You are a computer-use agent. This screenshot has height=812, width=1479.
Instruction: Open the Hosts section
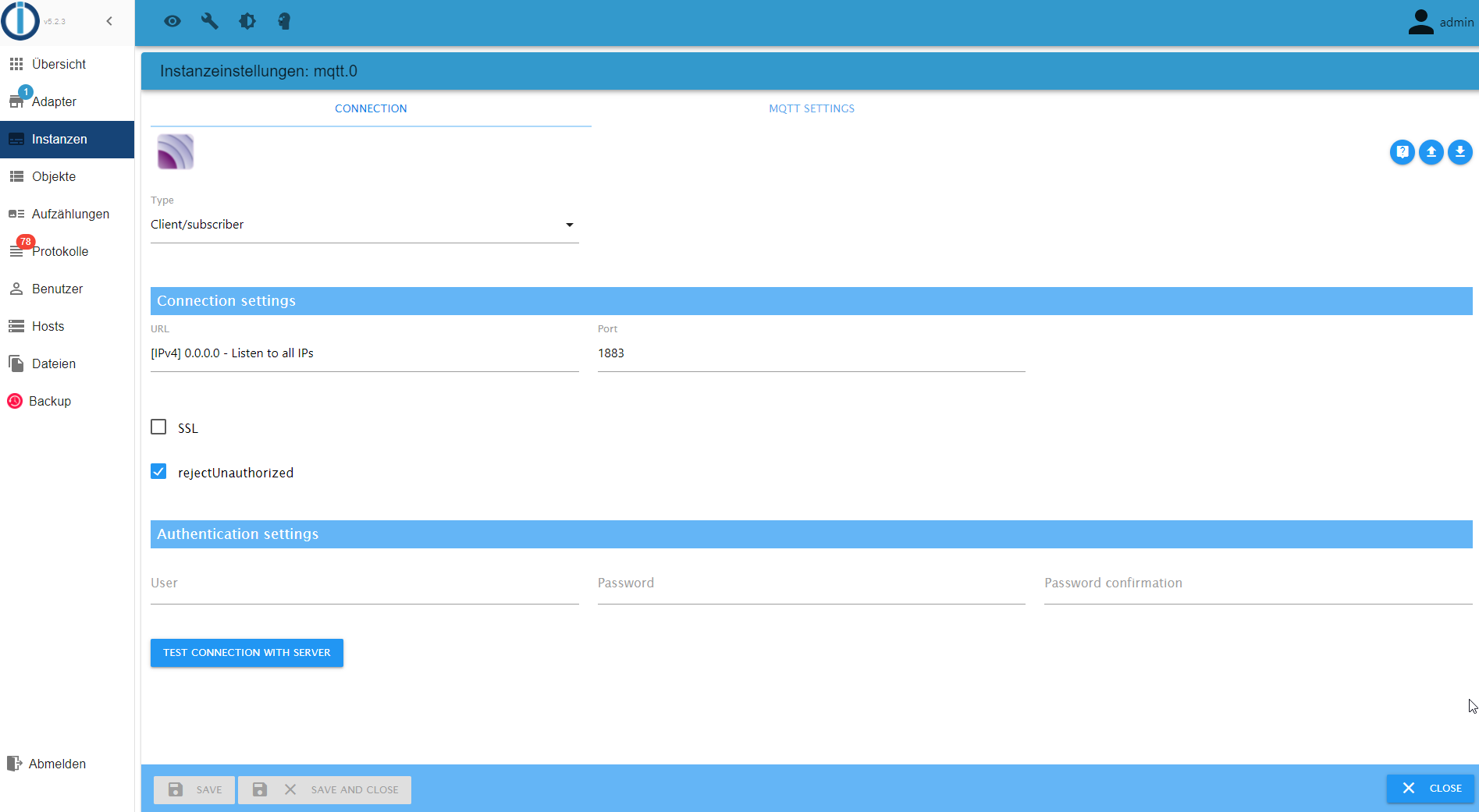[x=67, y=326]
